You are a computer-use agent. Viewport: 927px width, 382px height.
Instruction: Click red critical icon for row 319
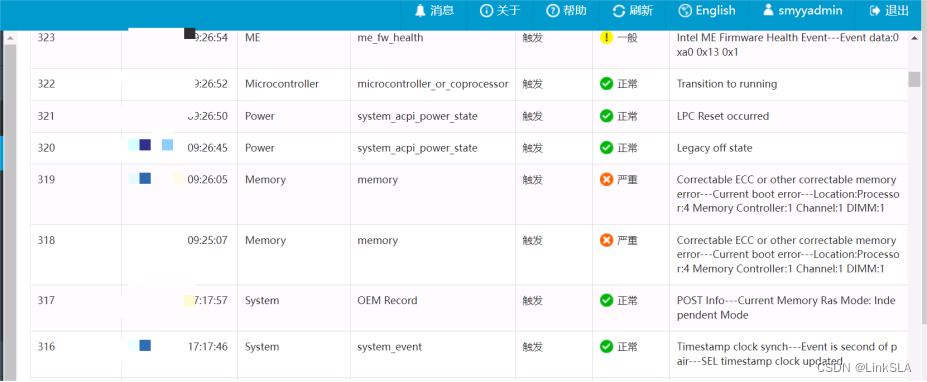(x=606, y=180)
